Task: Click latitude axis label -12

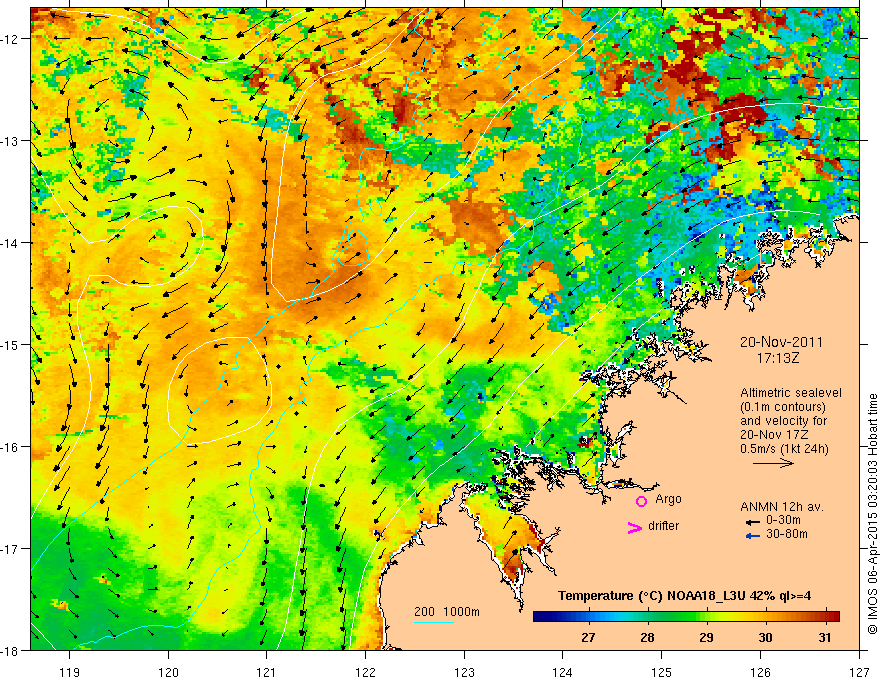Action: (x=10, y=39)
